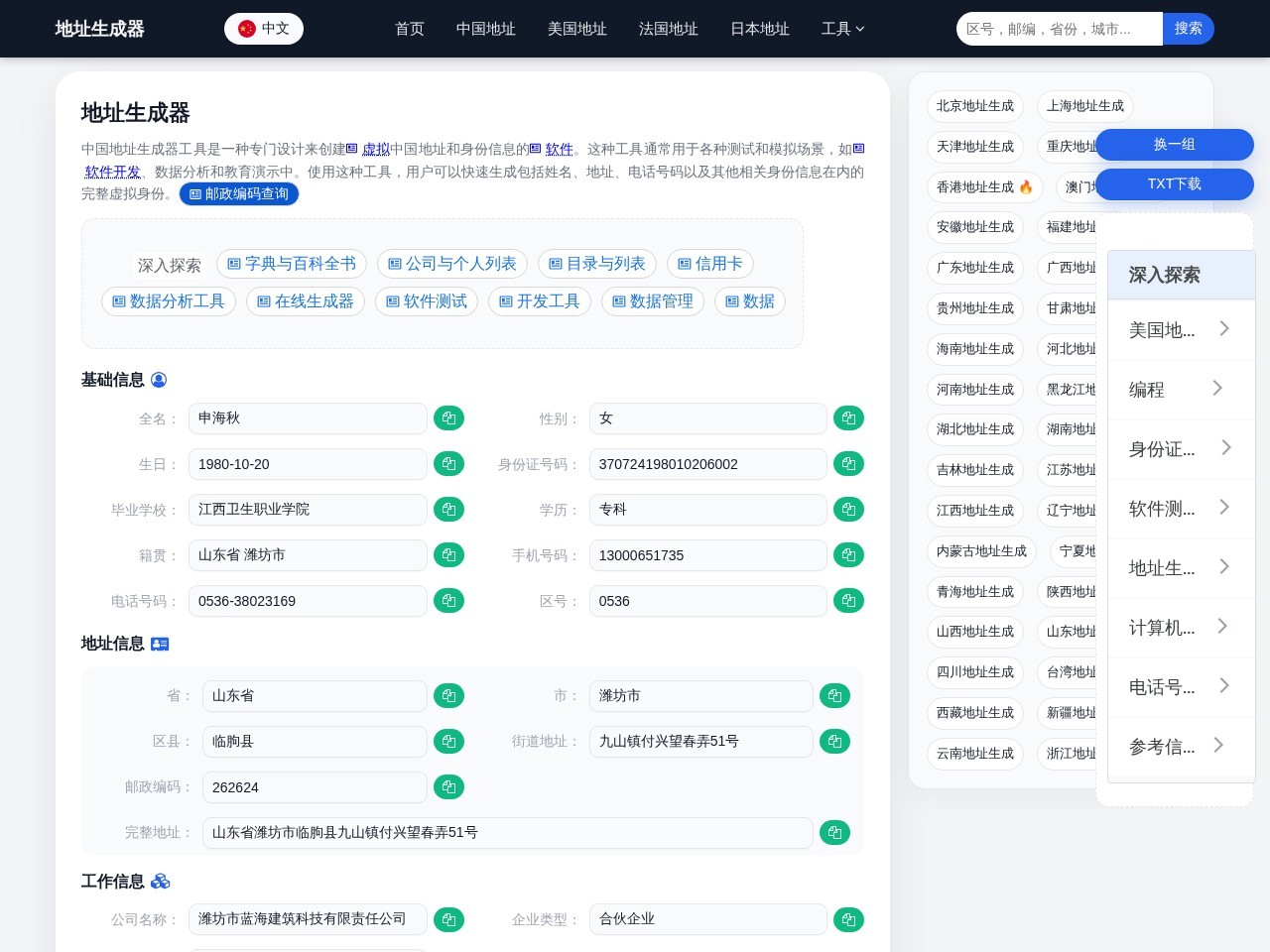Copy the street address 九山镇付兴望春弄51号
The width and height of the screenshot is (1270, 952).
coord(834,742)
